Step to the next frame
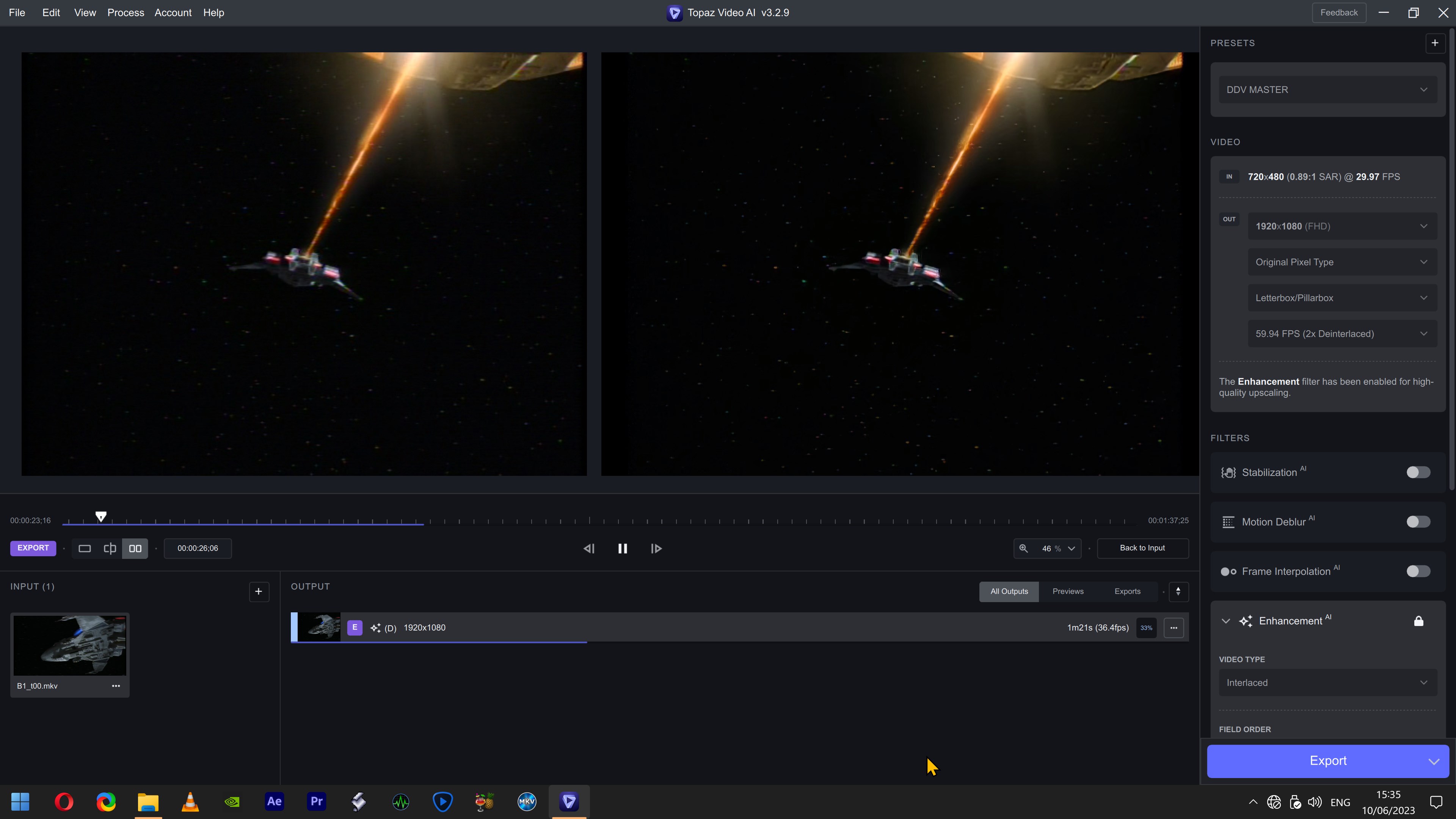1456x819 pixels. click(656, 548)
